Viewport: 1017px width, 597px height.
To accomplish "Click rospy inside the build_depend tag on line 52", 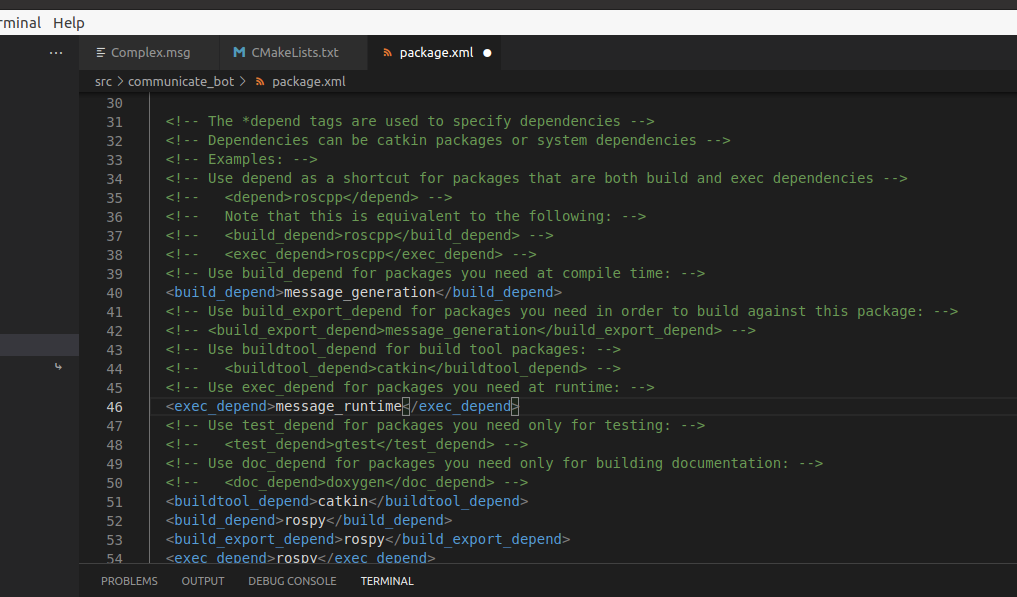I will point(305,520).
